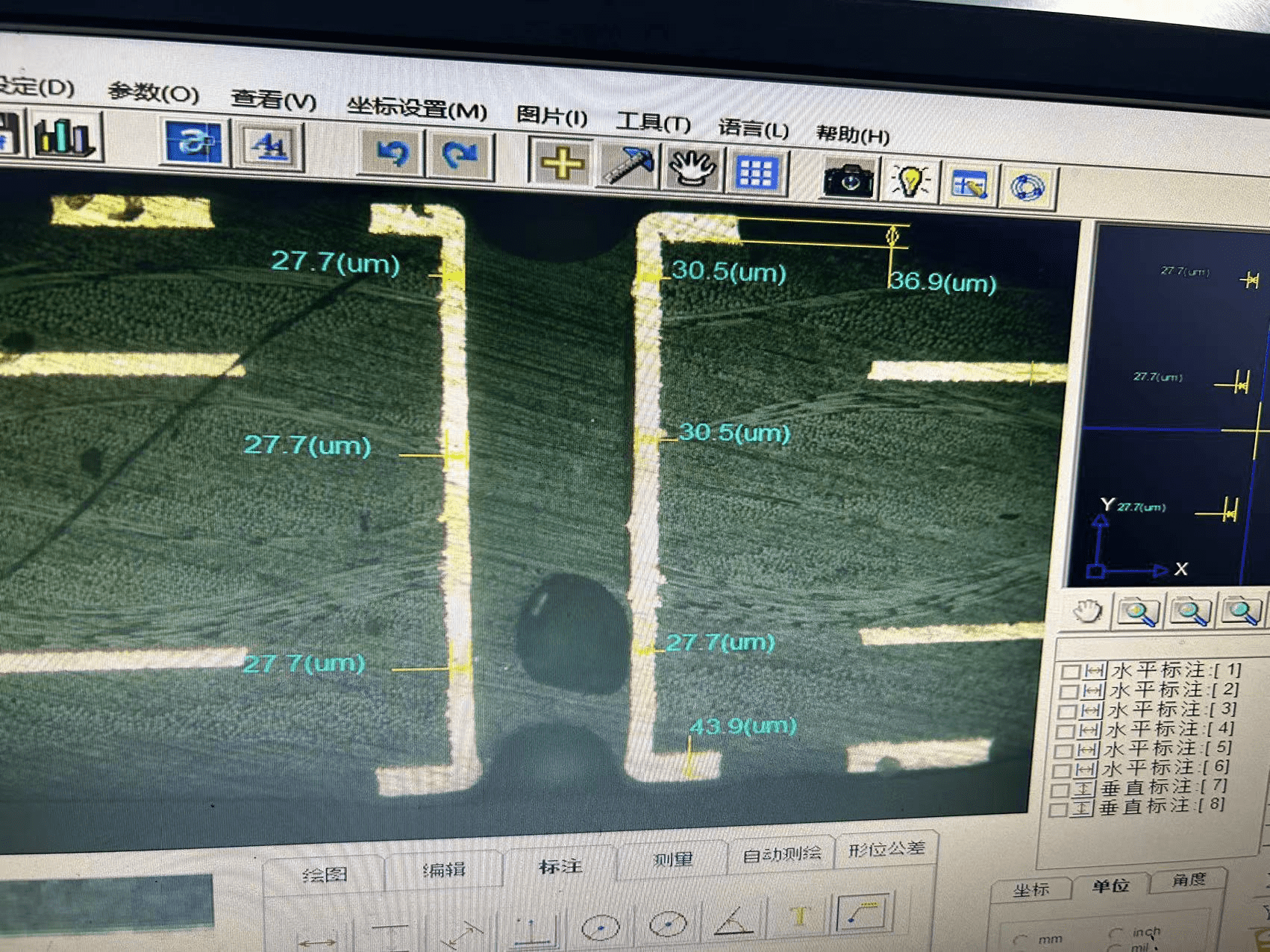Select the coordinate origin annotation tool

click(532, 930)
